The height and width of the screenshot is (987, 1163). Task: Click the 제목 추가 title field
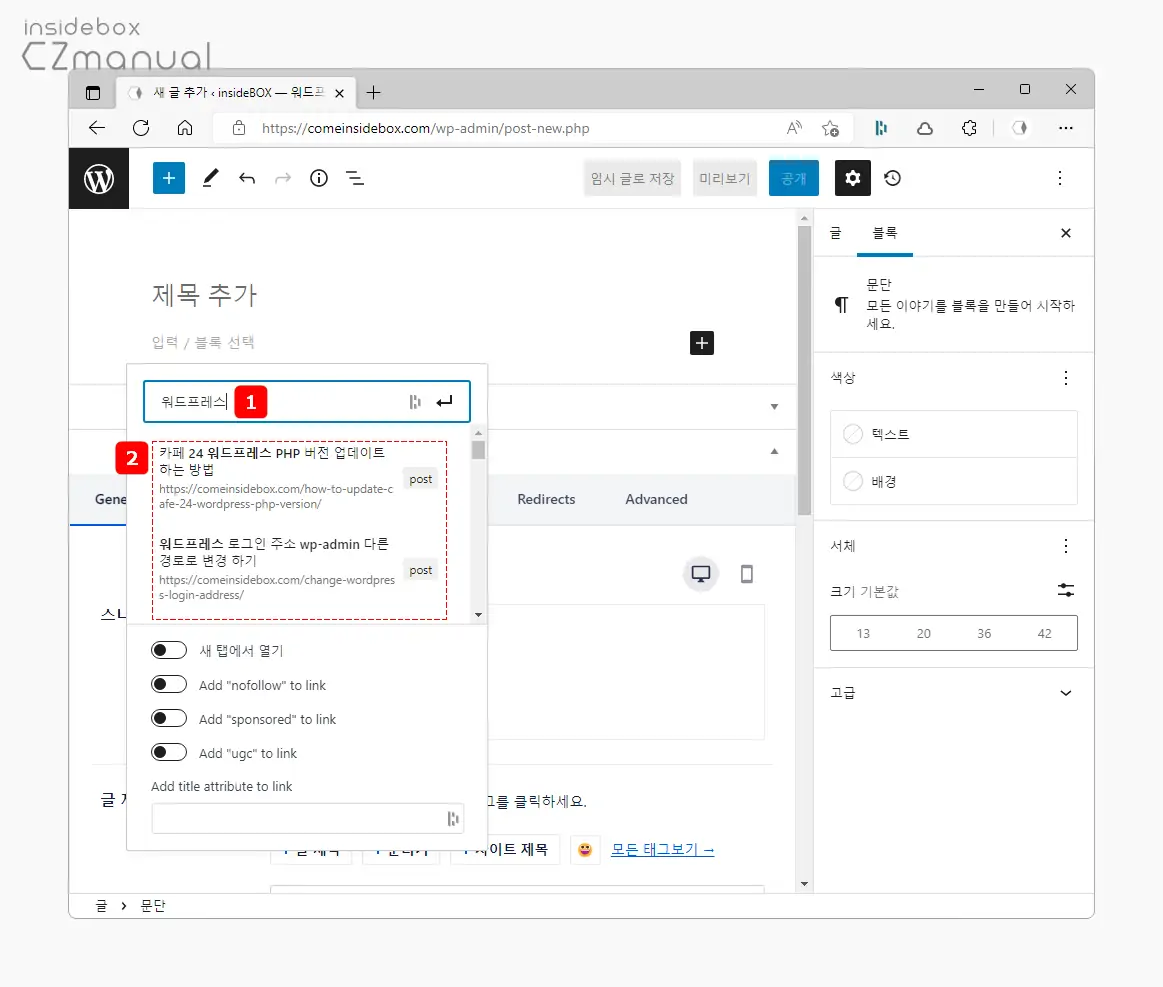205,294
